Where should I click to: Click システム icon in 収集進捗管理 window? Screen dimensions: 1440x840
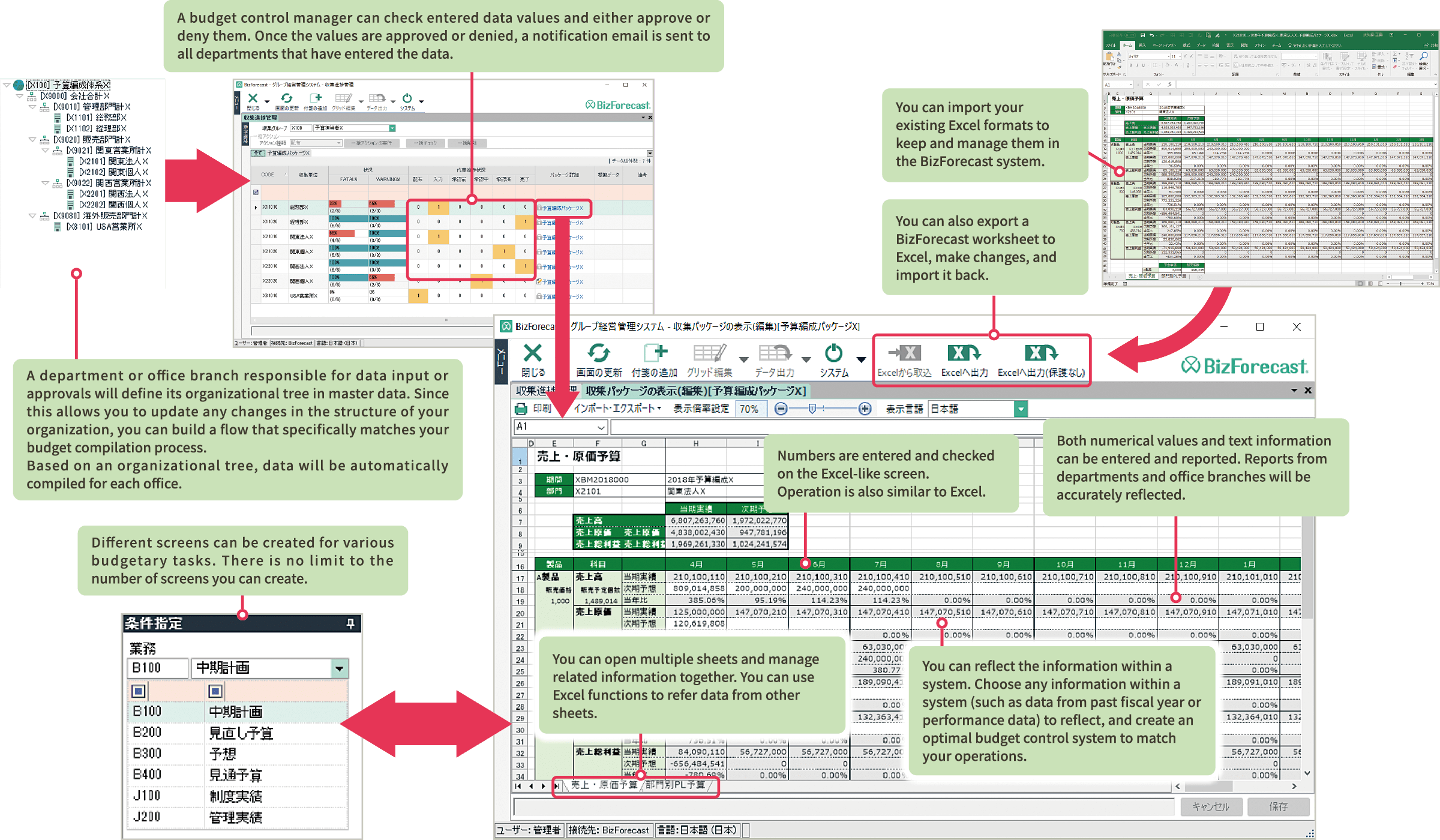407,98
